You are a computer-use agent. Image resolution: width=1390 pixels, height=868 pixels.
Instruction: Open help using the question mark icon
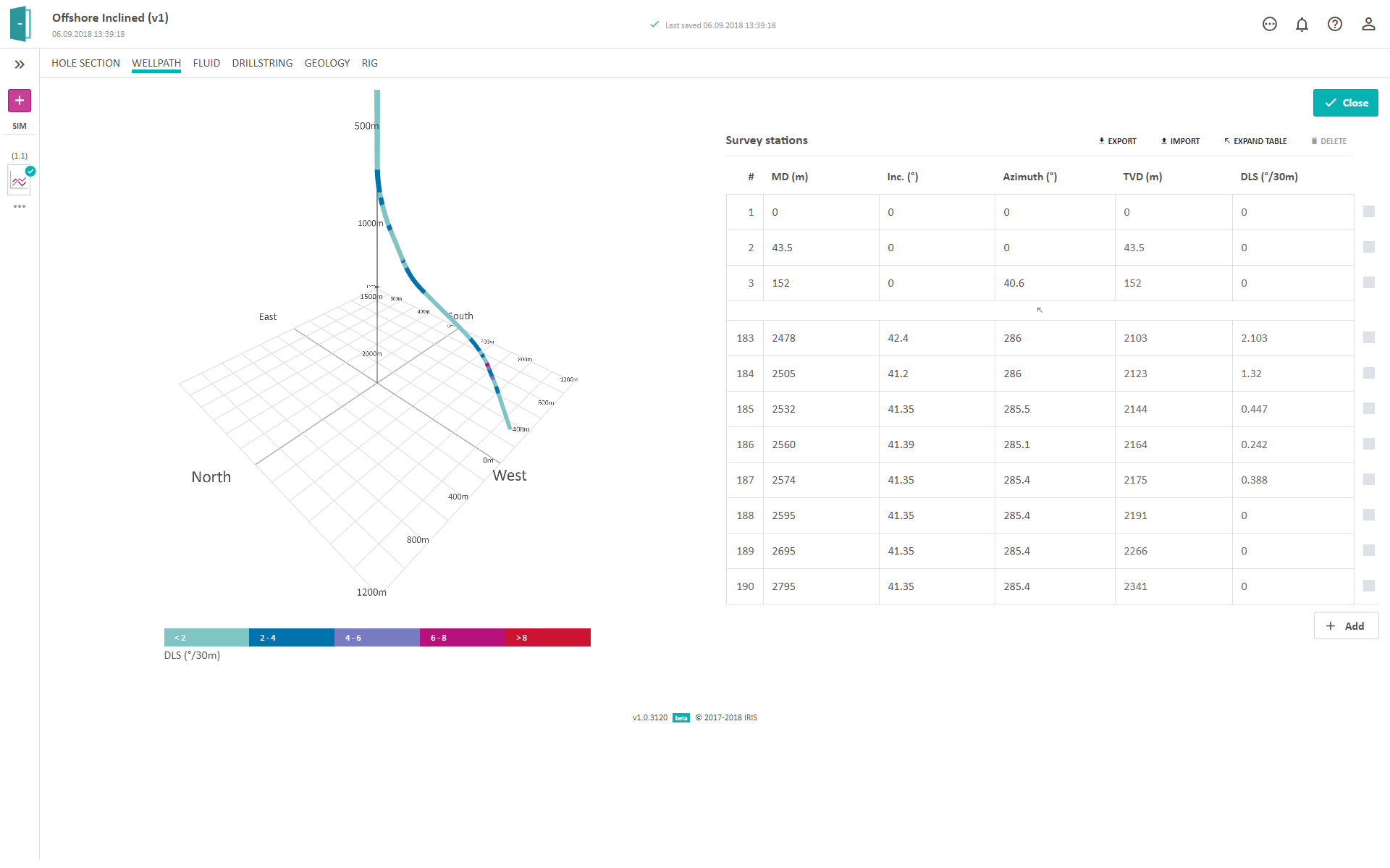1335,24
